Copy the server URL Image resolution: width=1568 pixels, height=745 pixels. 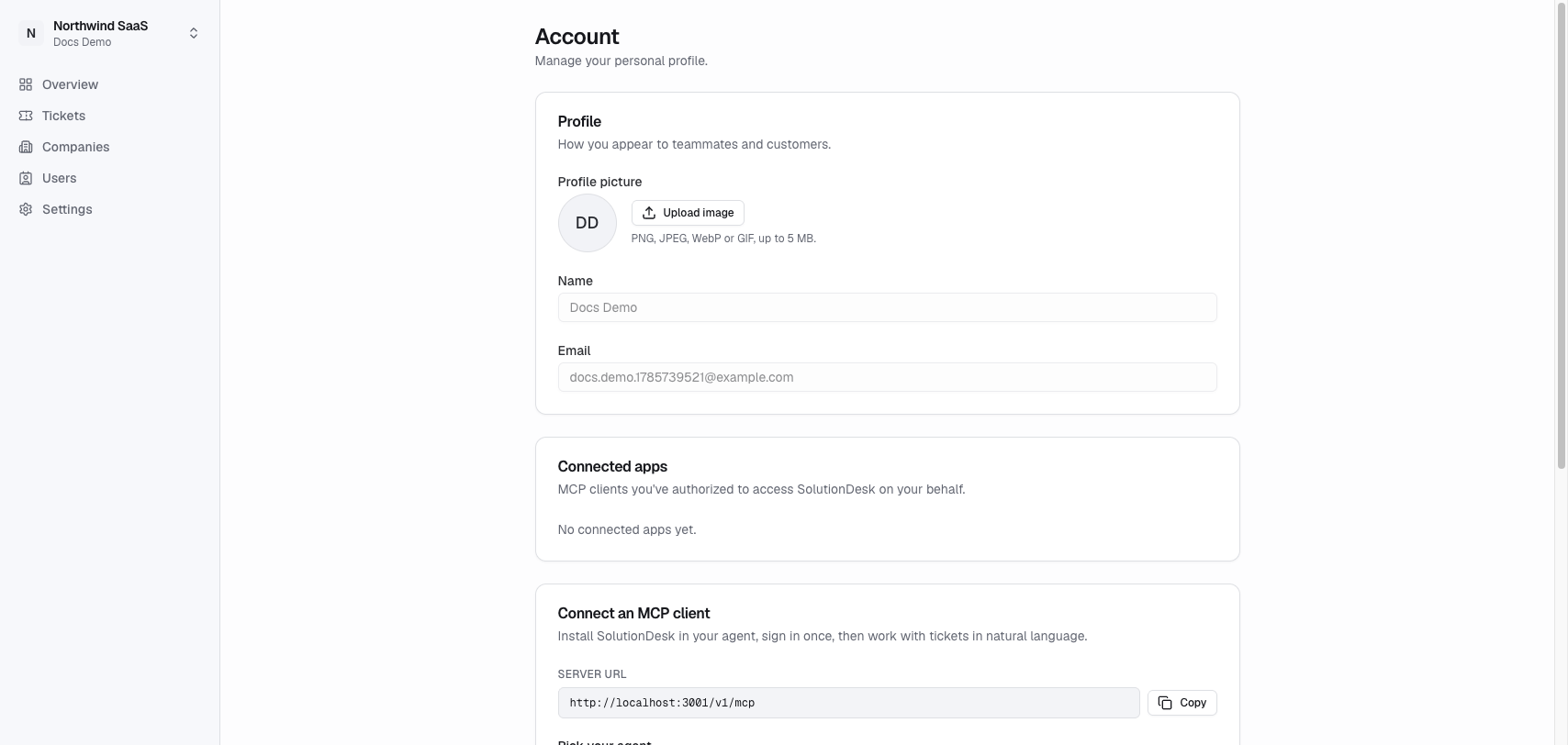pyautogui.click(x=1182, y=703)
